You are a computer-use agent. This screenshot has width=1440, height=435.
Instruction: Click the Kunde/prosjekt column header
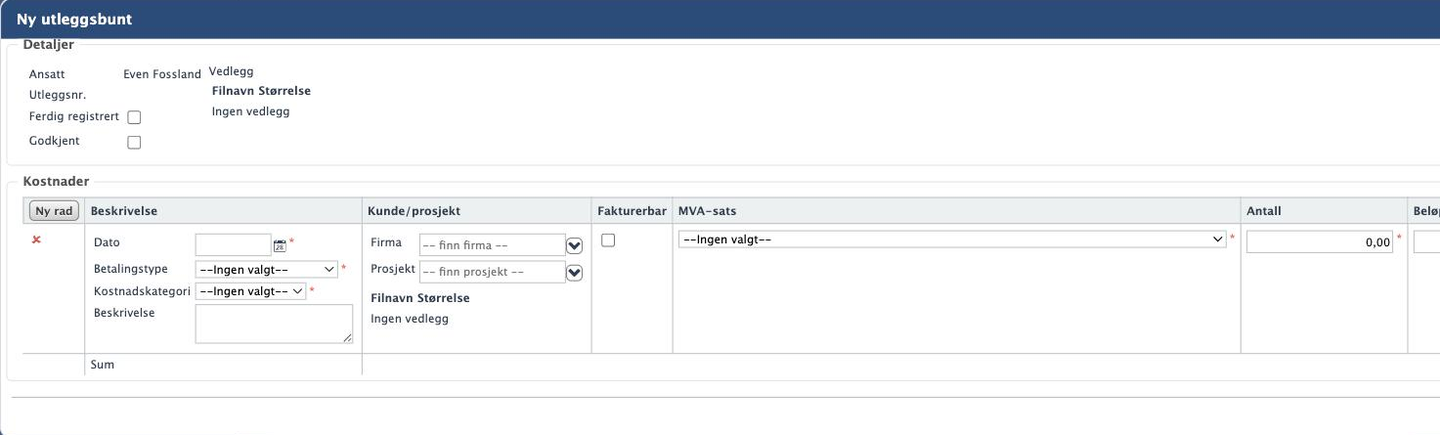click(415, 211)
